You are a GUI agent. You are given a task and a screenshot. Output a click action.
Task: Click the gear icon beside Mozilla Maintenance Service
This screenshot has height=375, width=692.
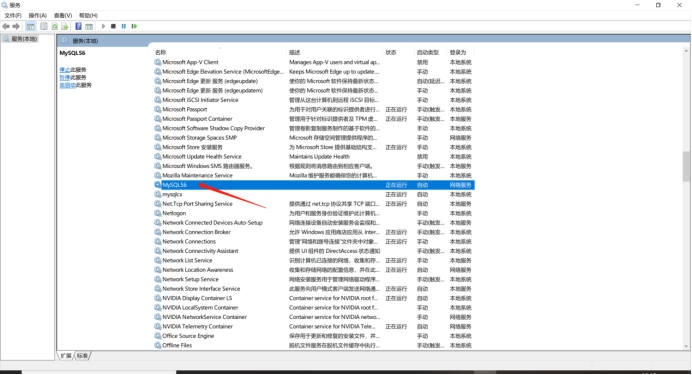point(158,176)
